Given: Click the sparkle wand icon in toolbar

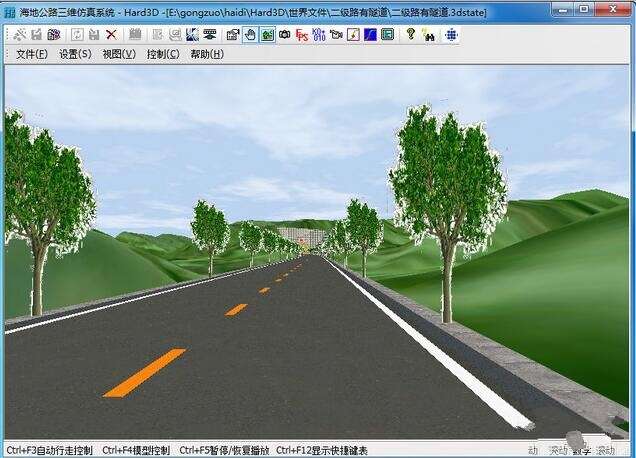Looking at the screenshot, I should point(20,35).
